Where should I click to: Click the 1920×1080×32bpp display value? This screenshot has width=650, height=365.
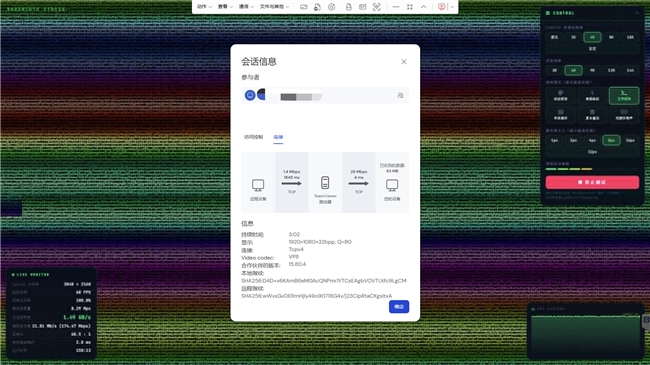pyautogui.click(x=320, y=242)
